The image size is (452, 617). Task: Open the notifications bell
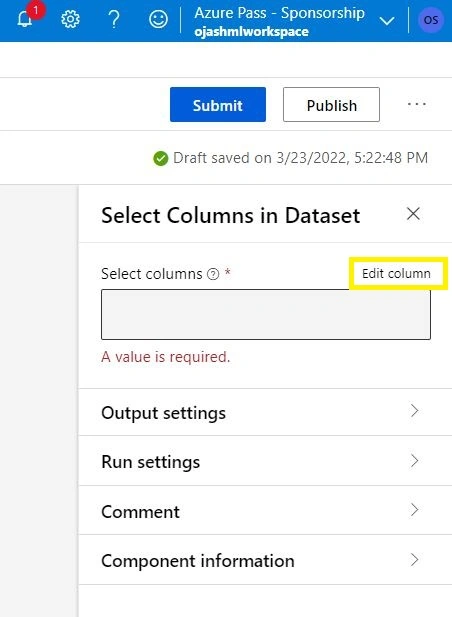pyautogui.click(x=24, y=19)
